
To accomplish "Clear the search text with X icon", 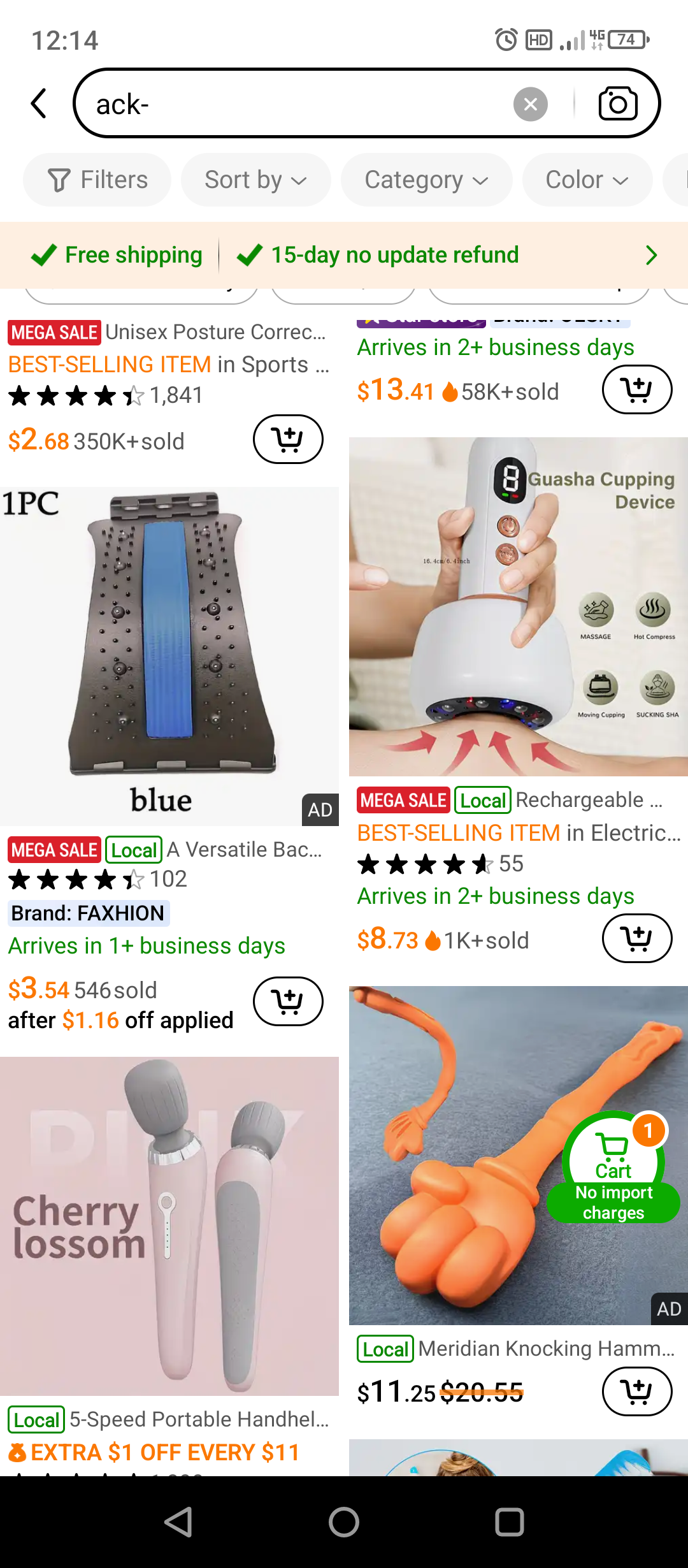I will coord(531,104).
